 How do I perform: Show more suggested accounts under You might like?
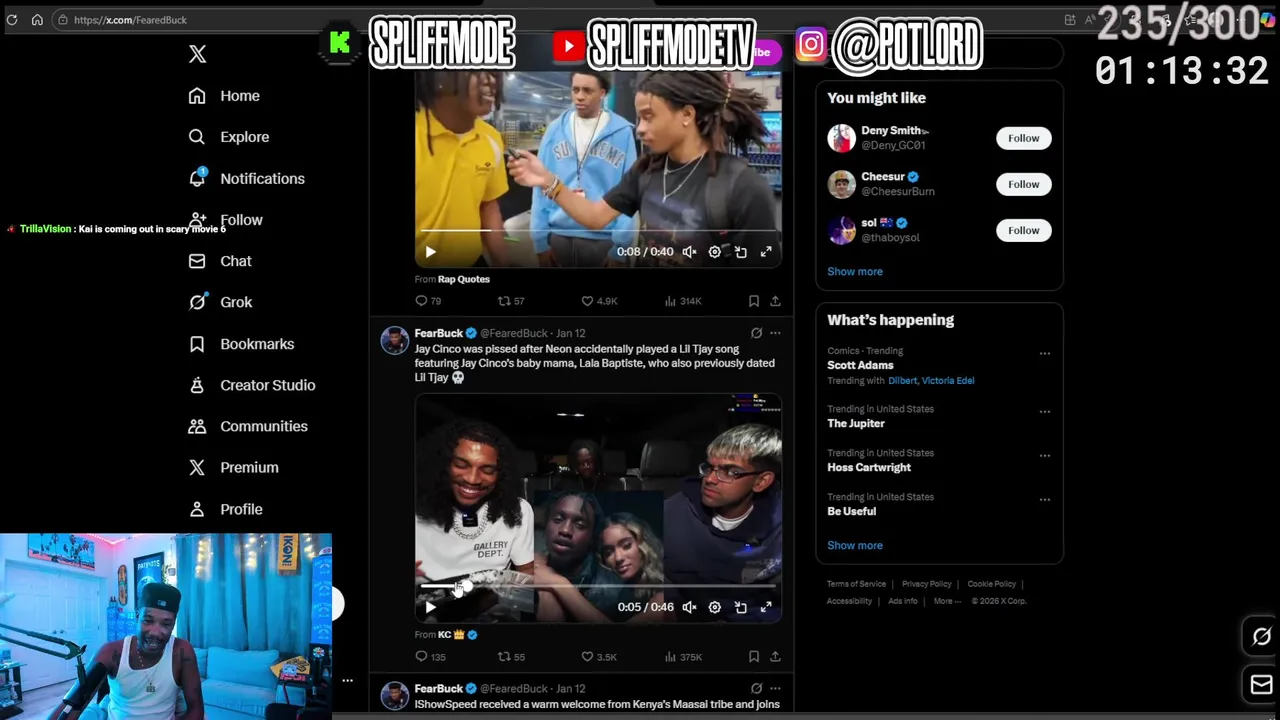855,271
